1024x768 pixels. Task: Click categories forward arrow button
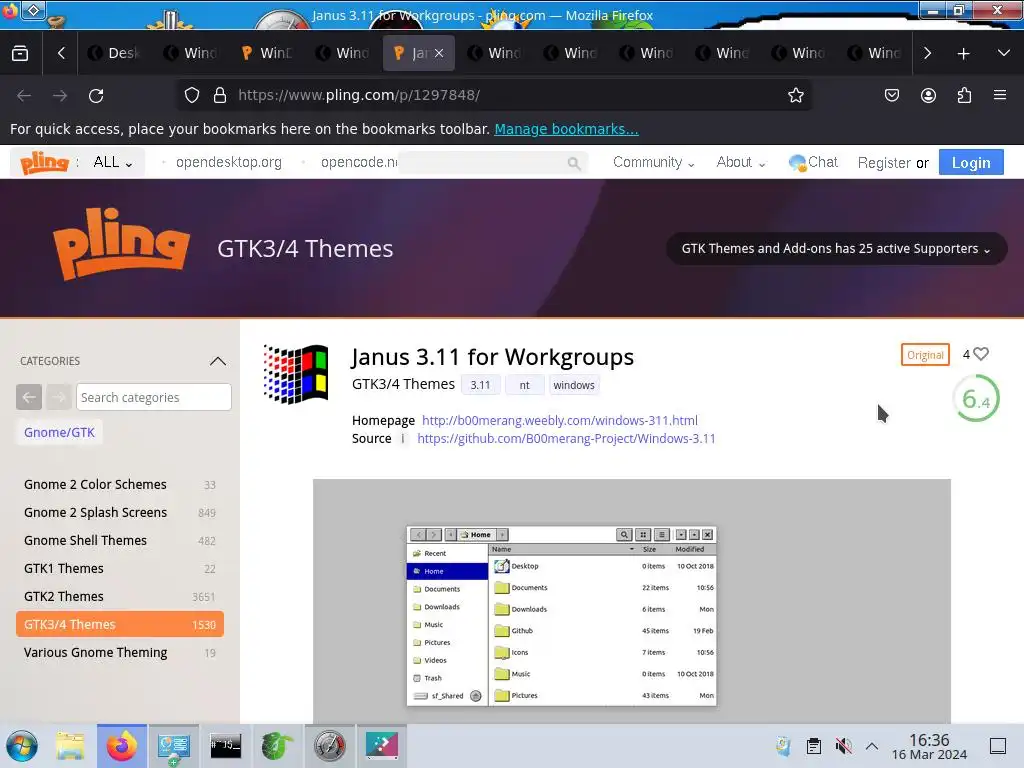tap(59, 397)
